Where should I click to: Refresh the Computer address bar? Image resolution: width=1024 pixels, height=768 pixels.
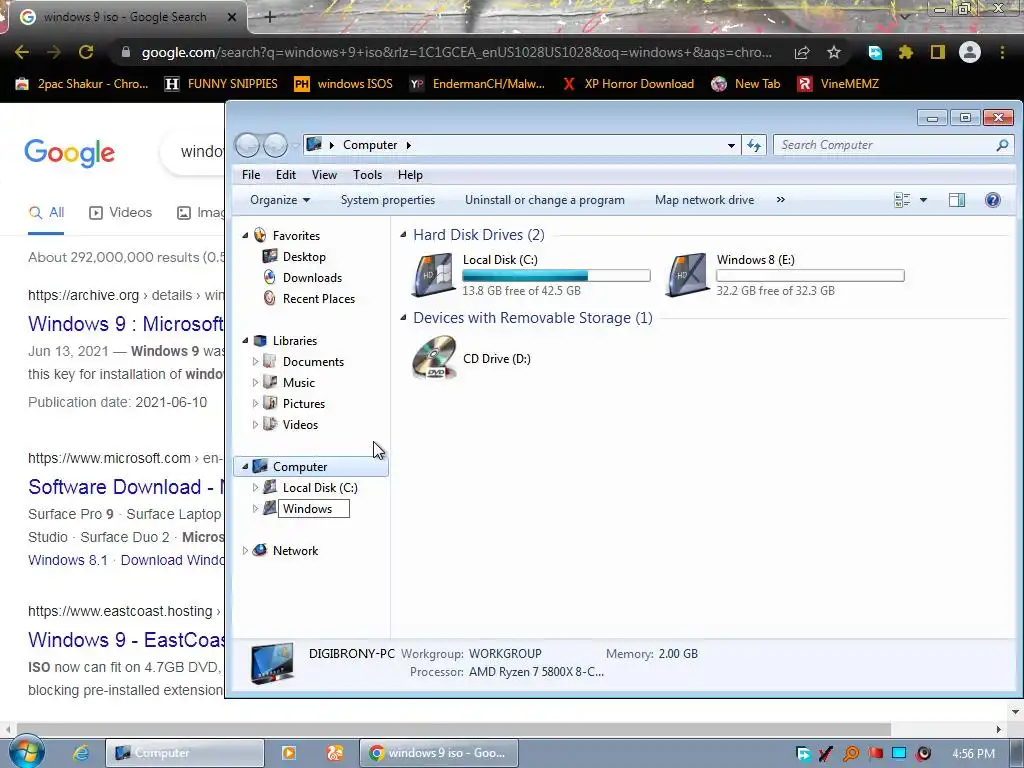[754, 145]
